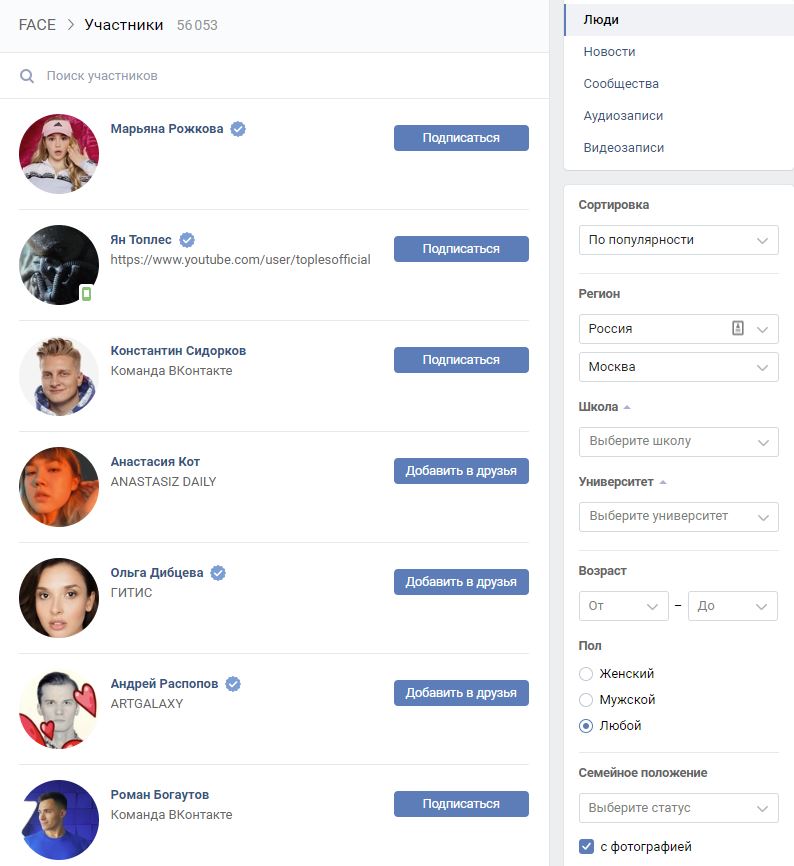Screen dimensions: 794x866
Task: Select the Женский gender radio button
Action: [x=586, y=674]
